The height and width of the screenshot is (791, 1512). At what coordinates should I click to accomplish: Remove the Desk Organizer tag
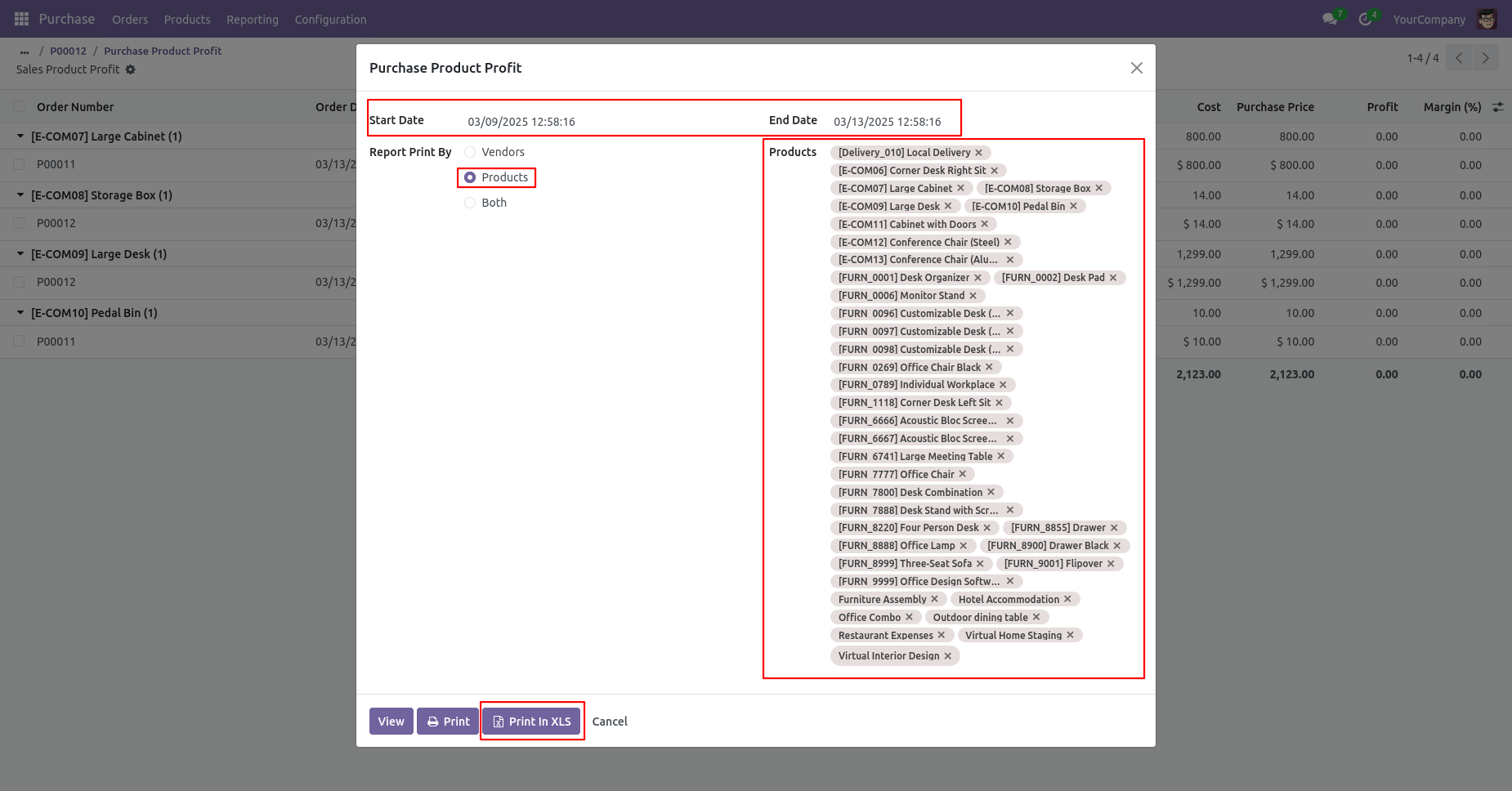(x=977, y=278)
